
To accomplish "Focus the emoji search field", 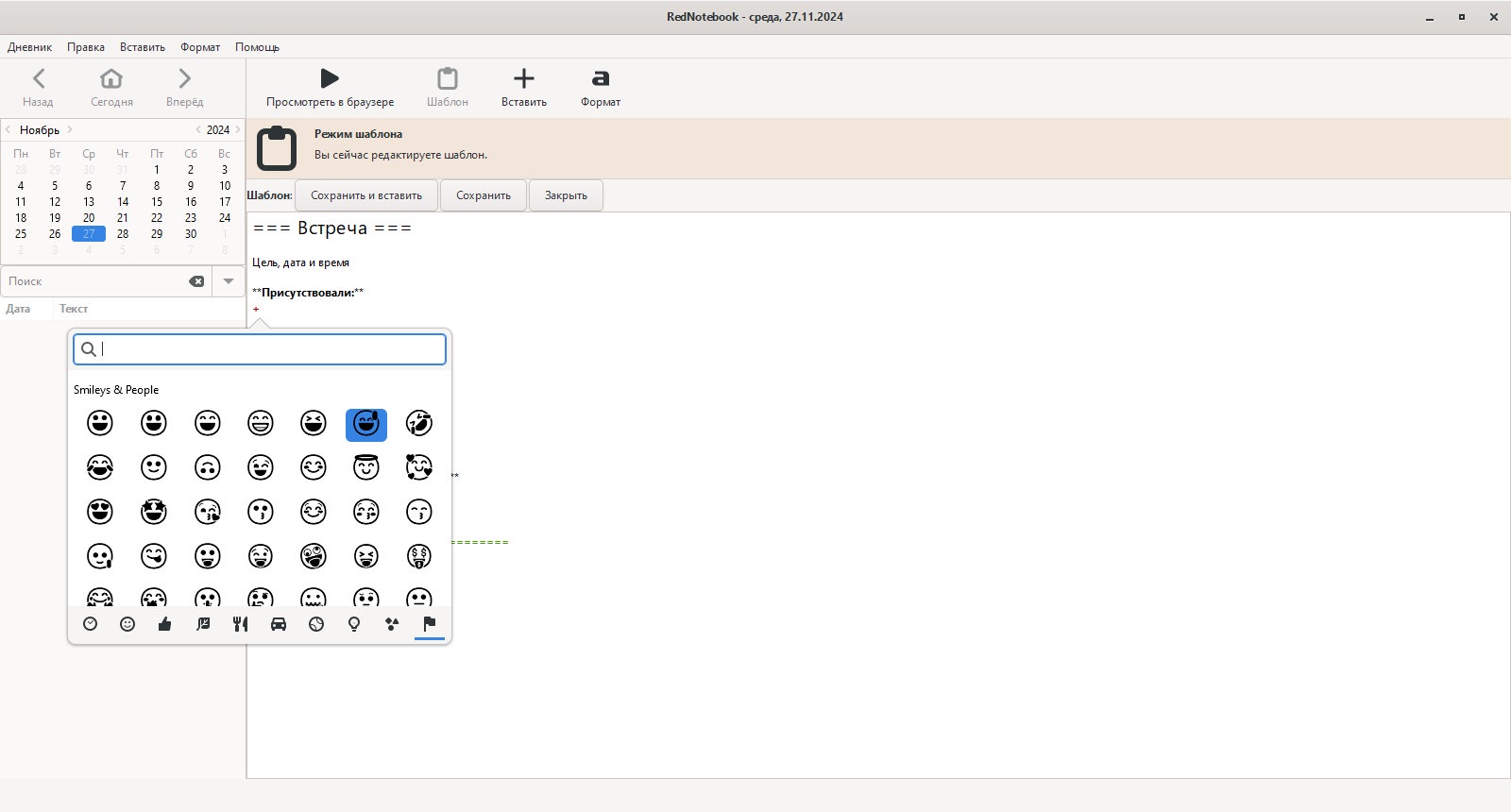I will point(260,349).
